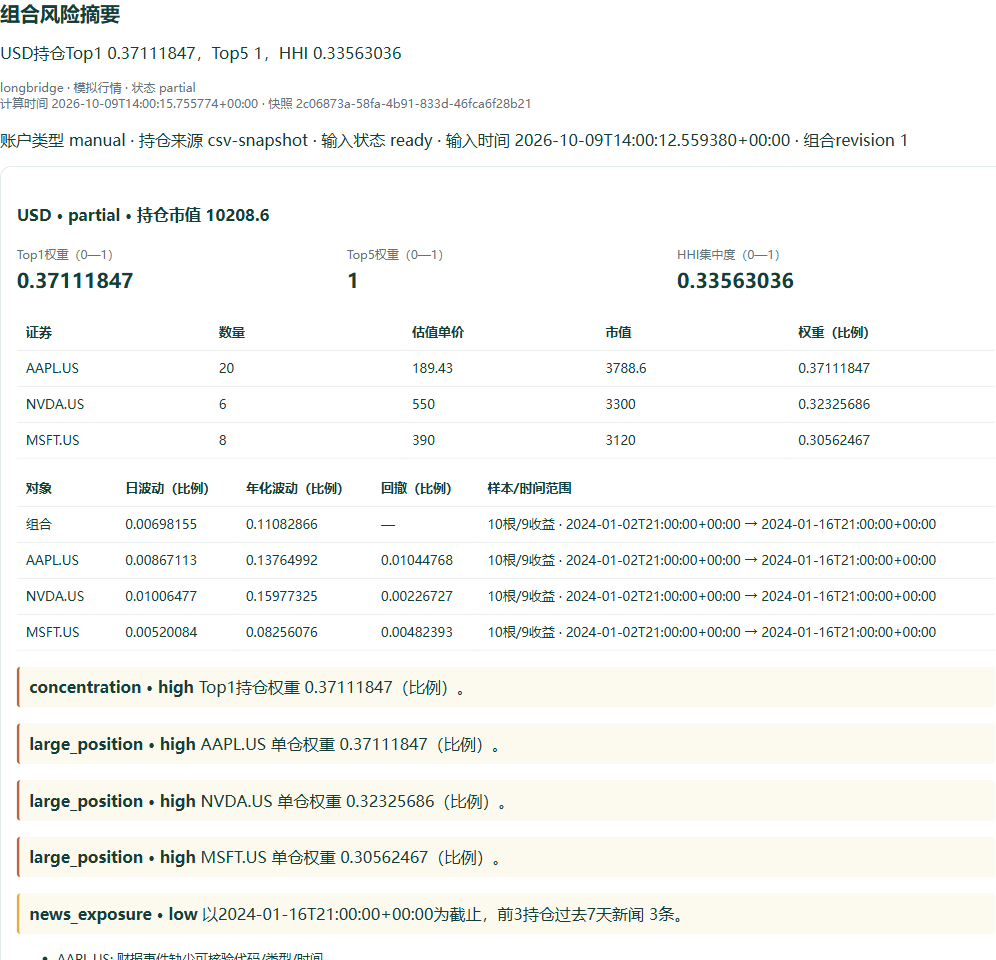Open the large_position alert for MSFT.US
The width and height of the screenshot is (996, 960).
[506, 858]
